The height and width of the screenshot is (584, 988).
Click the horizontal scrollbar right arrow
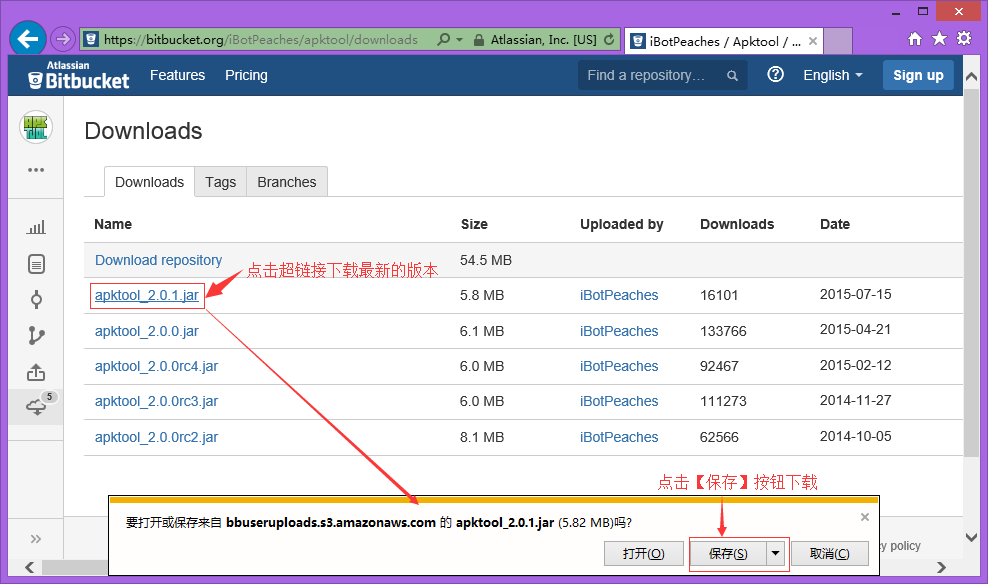941,567
